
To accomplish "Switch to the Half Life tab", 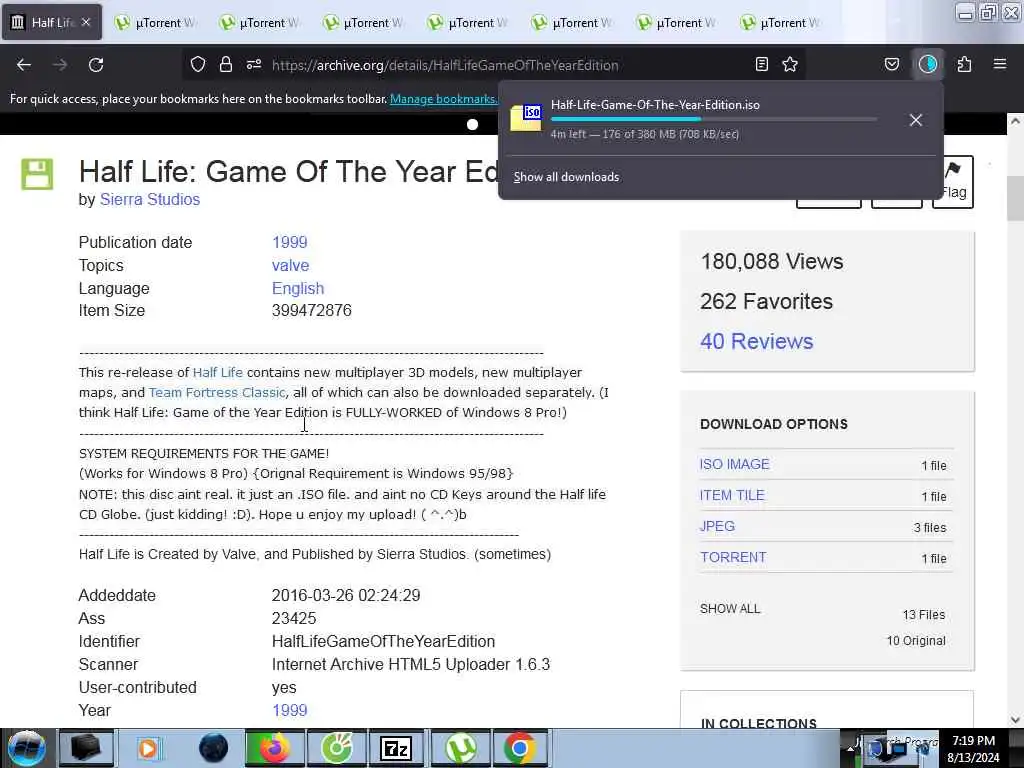I will tap(52, 23).
